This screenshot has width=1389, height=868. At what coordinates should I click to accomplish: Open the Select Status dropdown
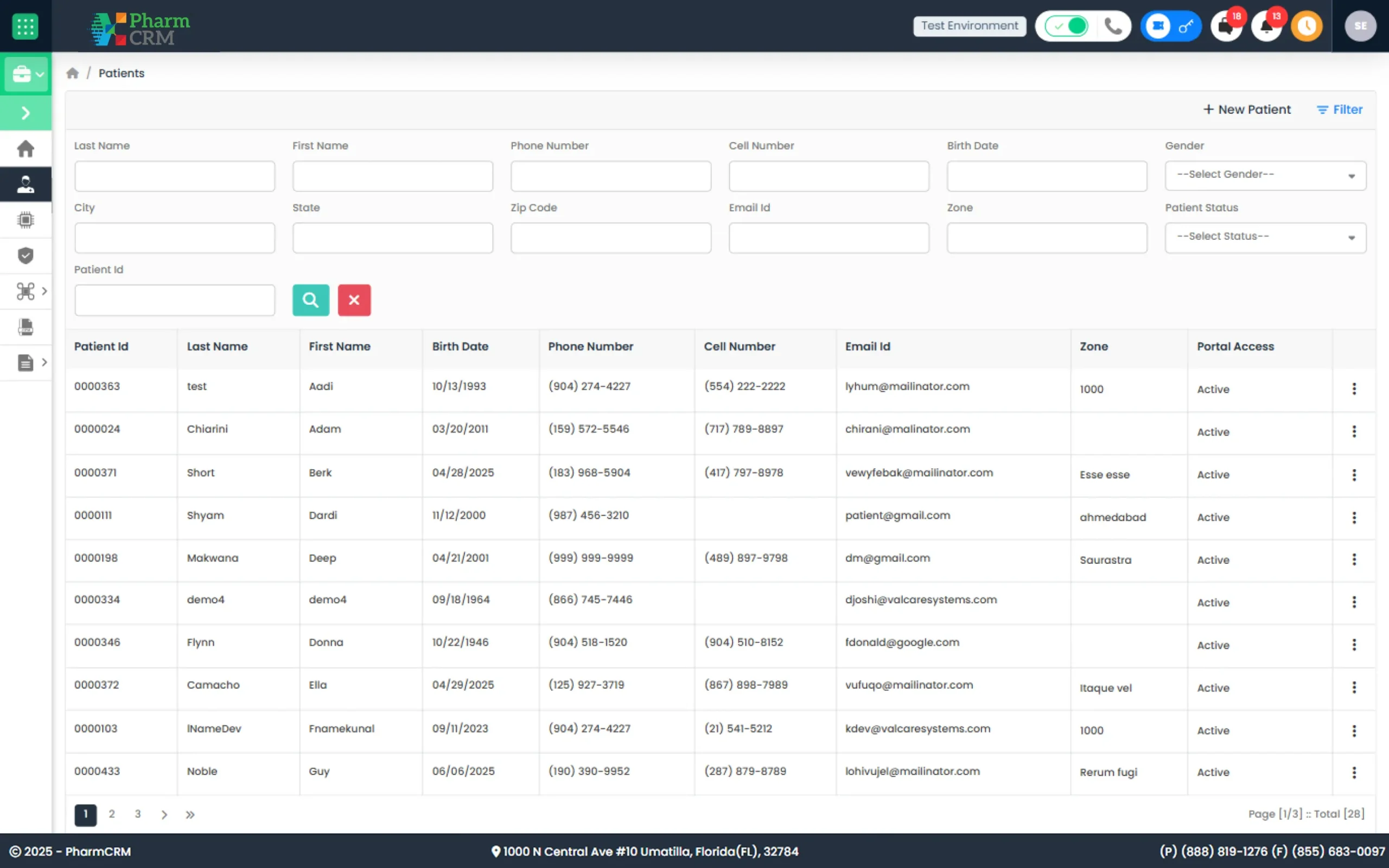(1265, 237)
